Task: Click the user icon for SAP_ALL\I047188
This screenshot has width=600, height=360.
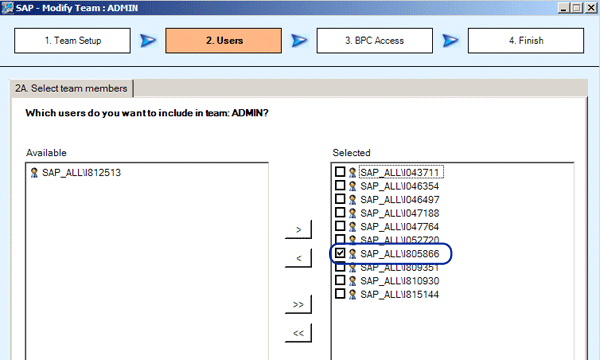Action: (x=352, y=213)
